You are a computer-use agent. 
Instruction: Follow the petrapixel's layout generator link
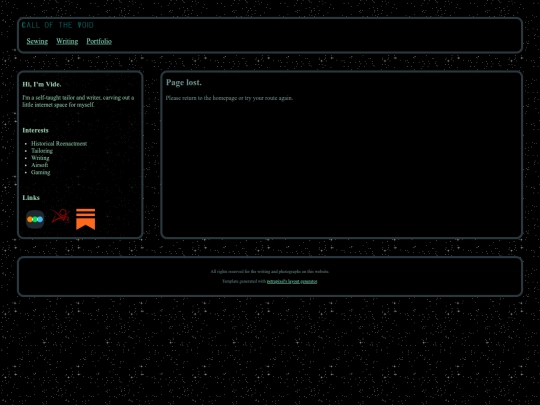tap(292, 281)
